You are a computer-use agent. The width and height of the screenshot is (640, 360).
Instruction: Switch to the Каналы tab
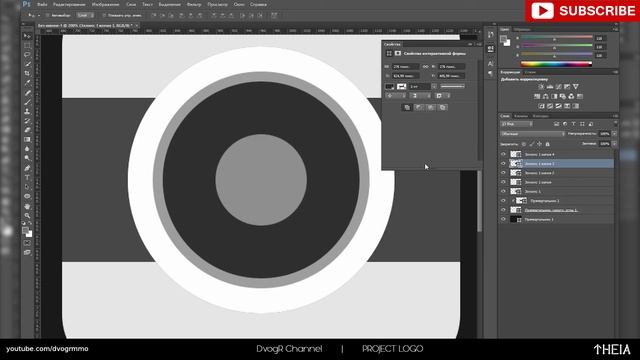(521, 116)
